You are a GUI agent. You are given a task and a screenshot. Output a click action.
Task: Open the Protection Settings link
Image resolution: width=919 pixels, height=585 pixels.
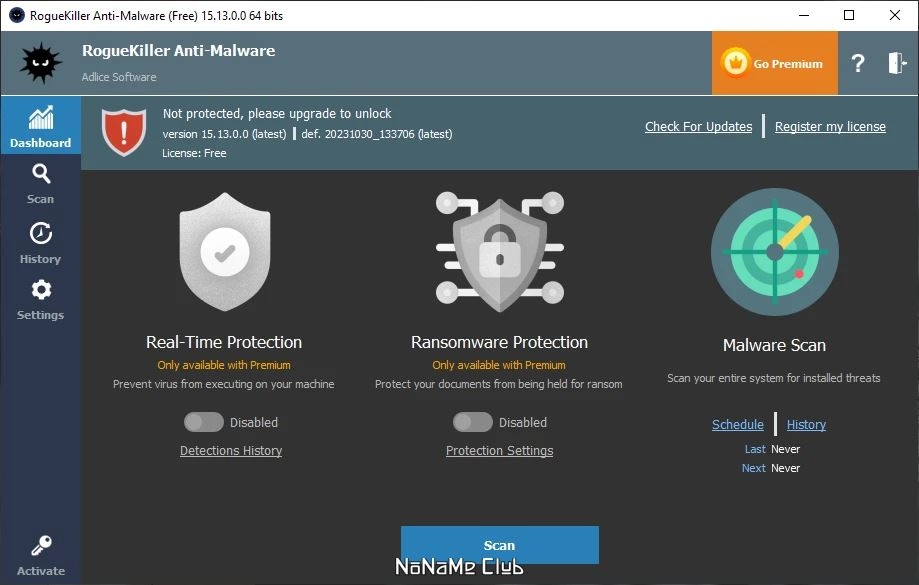pyautogui.click(x=499, y=451)
